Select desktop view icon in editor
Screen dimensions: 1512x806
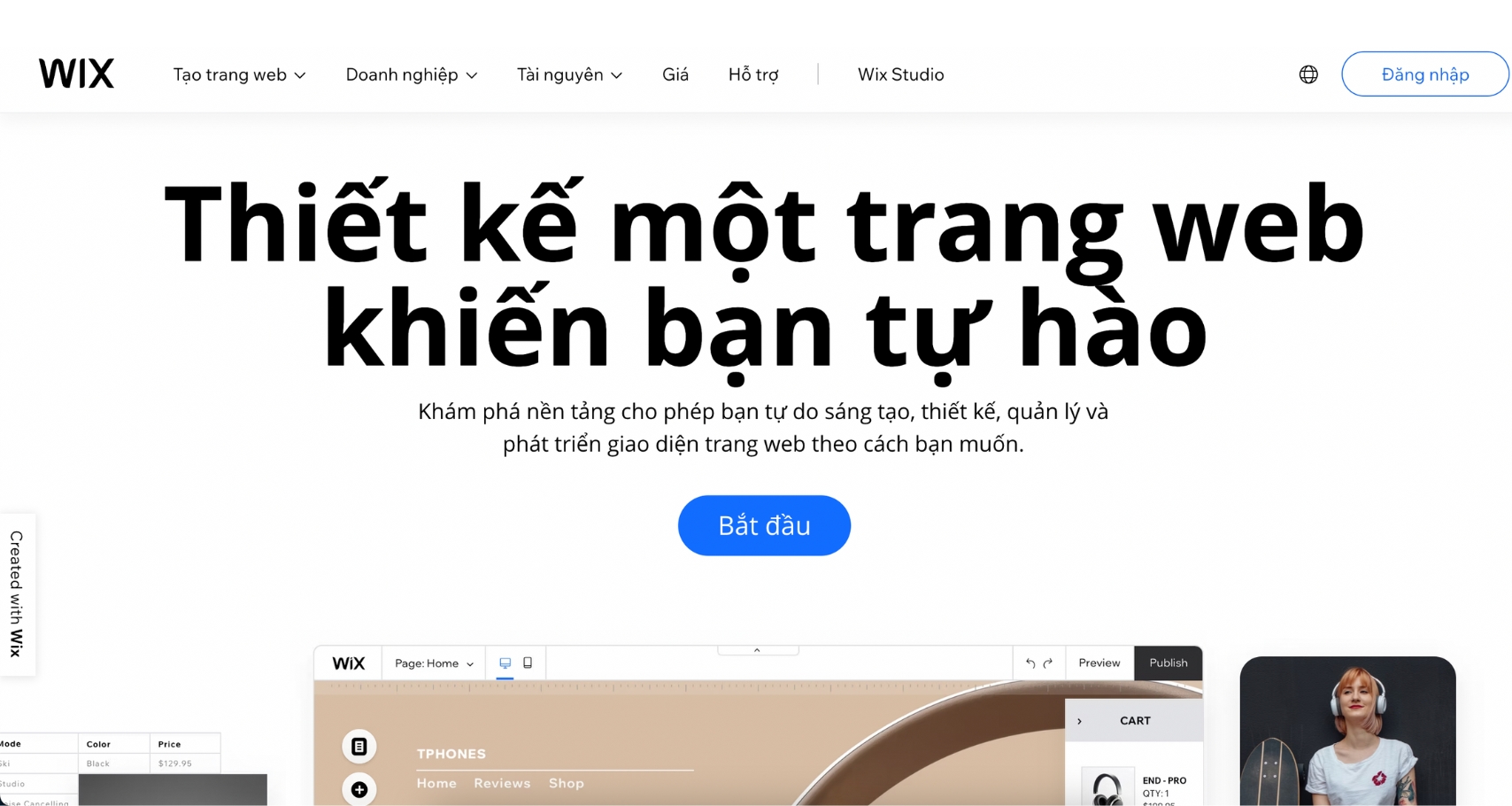[x=505, y=663]
